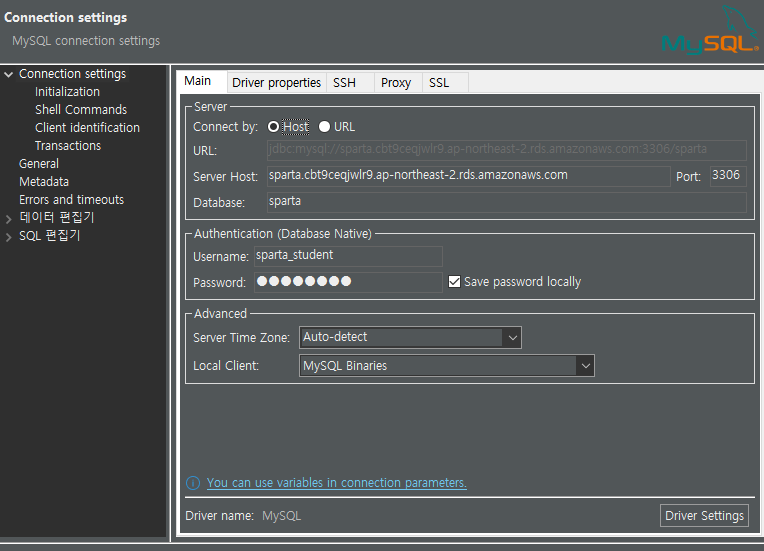Select 데이터 편집기 label in the tree
764x551 pixels.
point(57,217)
